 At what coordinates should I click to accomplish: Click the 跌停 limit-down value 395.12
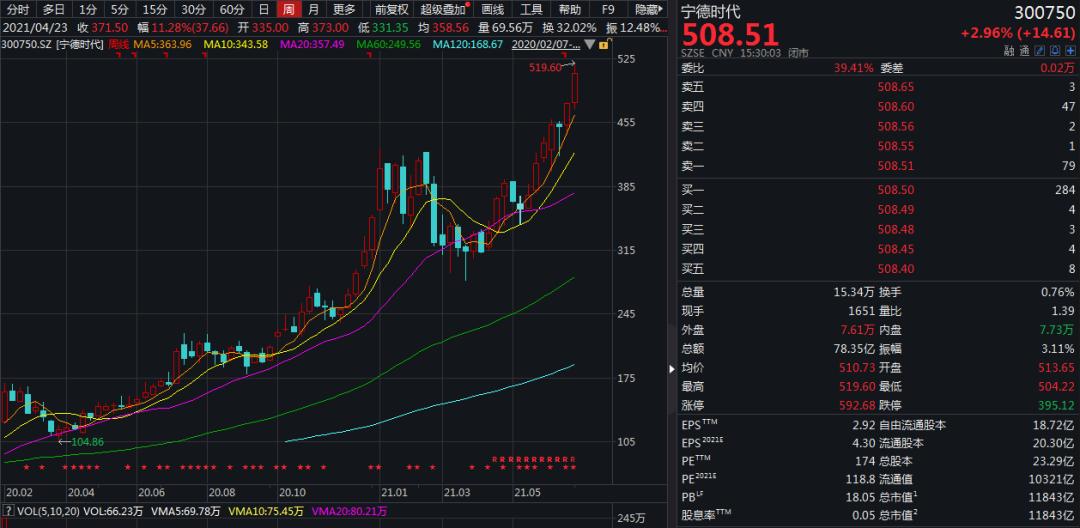tap(1056, 405)
